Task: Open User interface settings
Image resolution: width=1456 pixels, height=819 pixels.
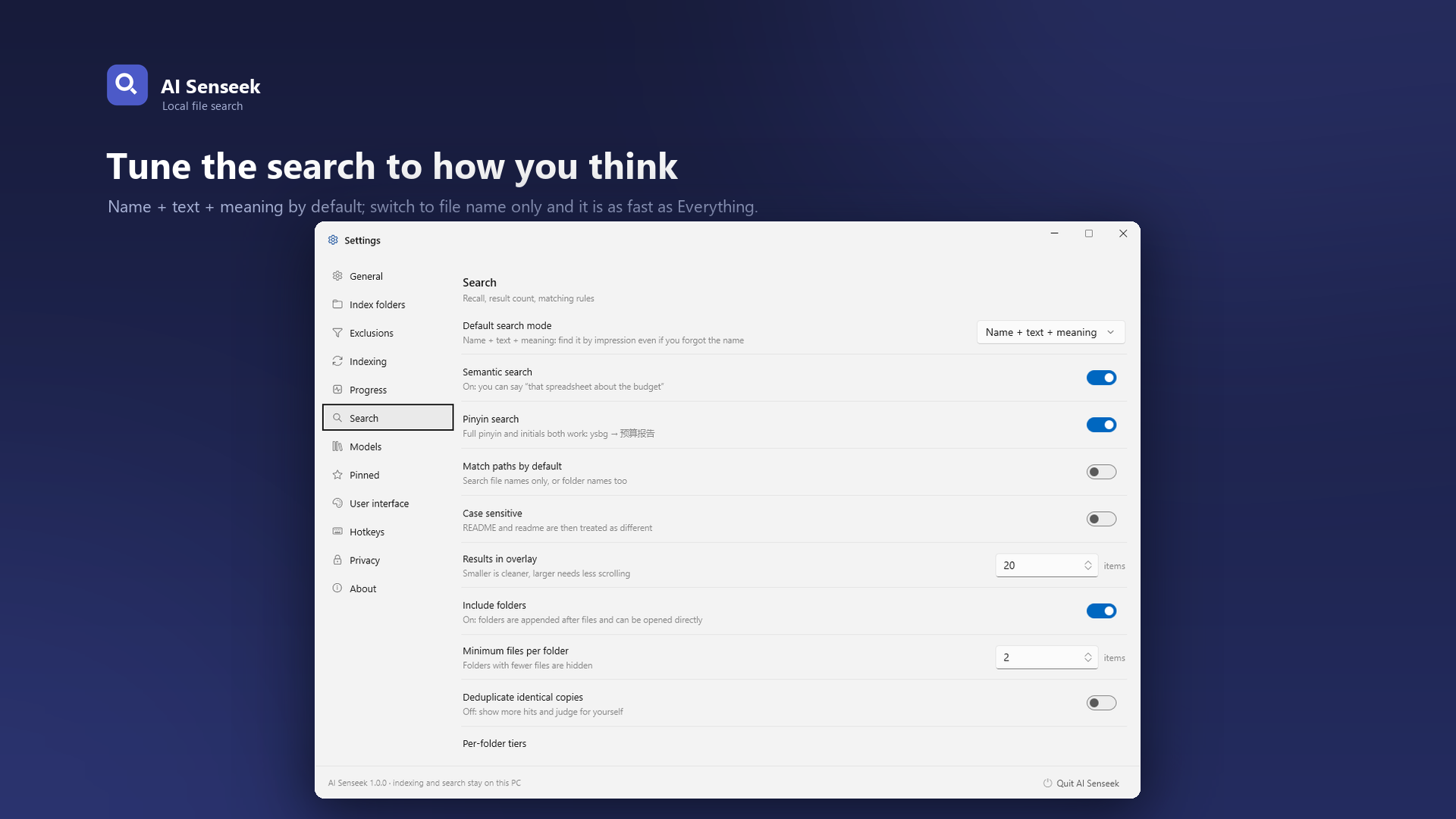Action: [x=388, y=503]
